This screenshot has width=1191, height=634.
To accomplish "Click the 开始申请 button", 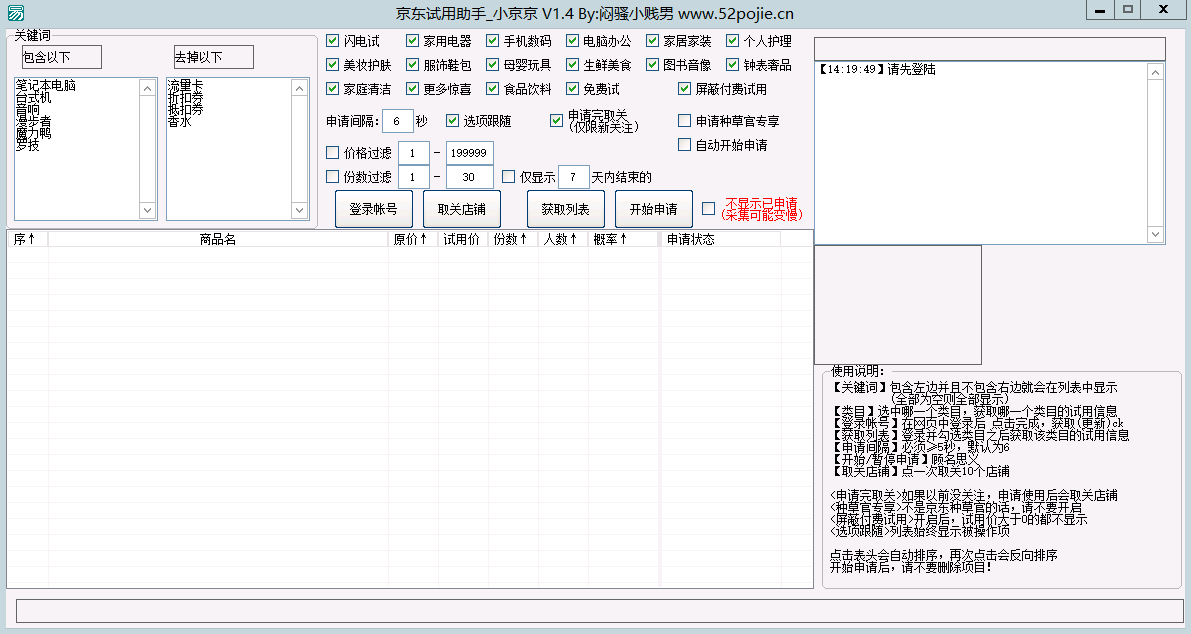I will [x=654, y=209].
